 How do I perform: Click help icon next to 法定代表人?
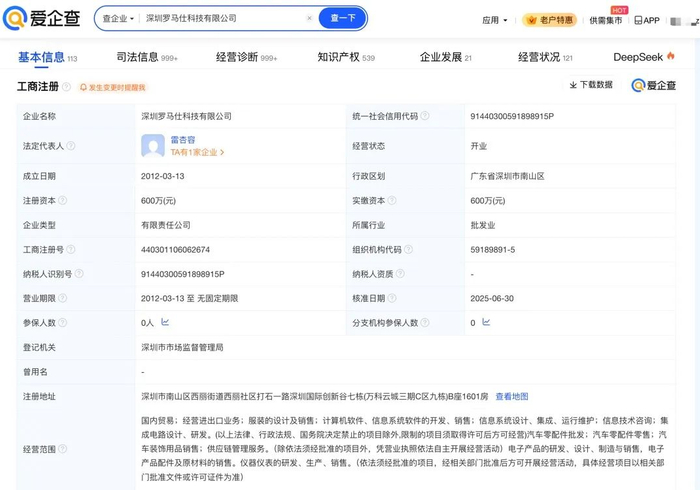click(69, 146)
